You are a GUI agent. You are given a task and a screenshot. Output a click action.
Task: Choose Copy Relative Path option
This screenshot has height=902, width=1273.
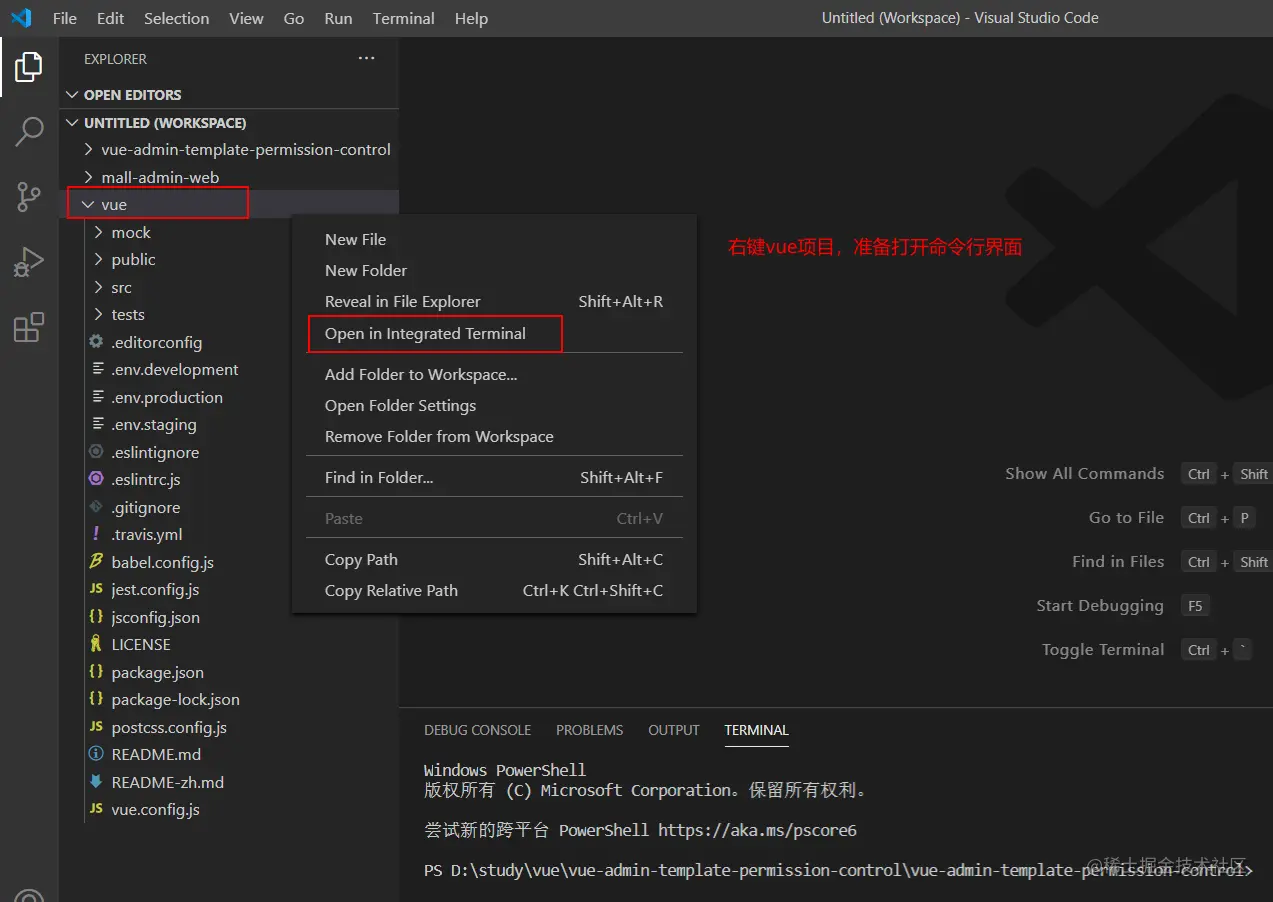click(494, 590)
